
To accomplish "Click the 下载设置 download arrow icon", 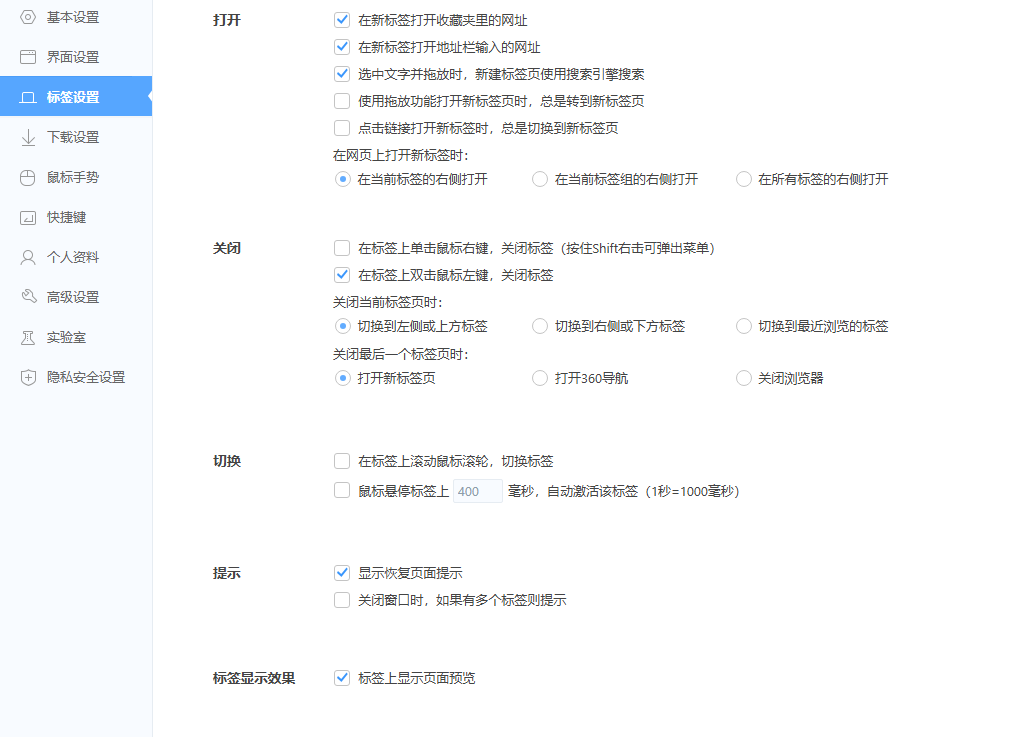I will coord(28,138).
